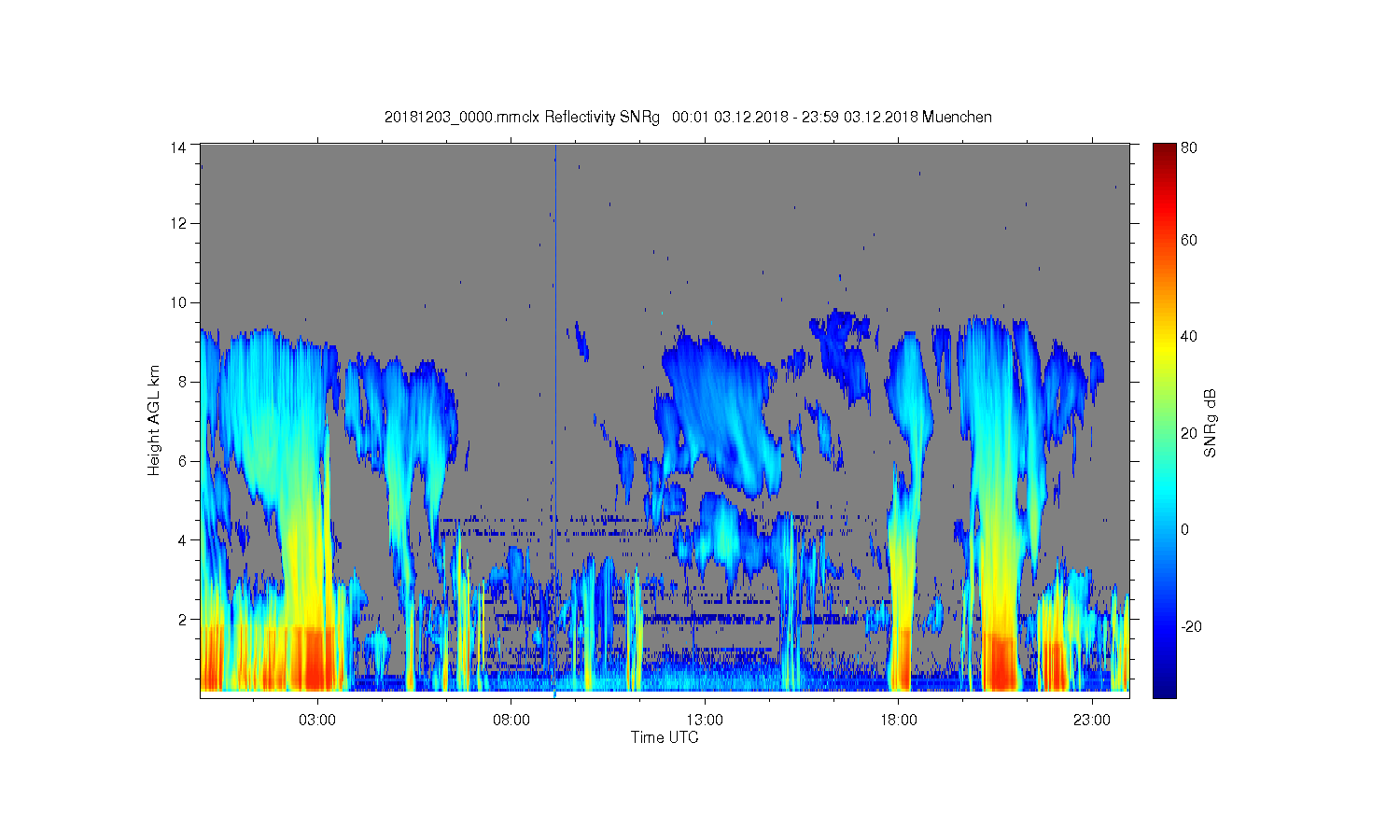Click the 23:00 time tick label
The width and height of the screenshot is (1400, 840).
pos(1092,721)
